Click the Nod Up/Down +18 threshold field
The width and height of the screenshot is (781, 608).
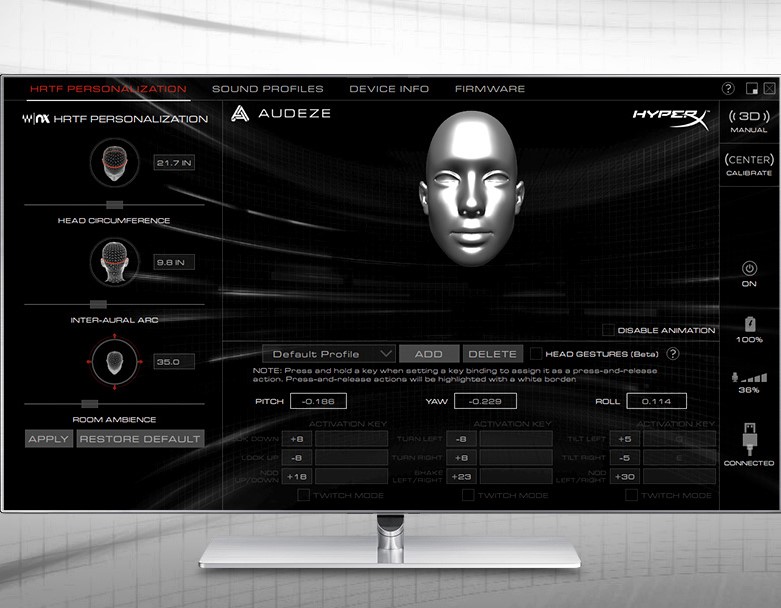297,477
